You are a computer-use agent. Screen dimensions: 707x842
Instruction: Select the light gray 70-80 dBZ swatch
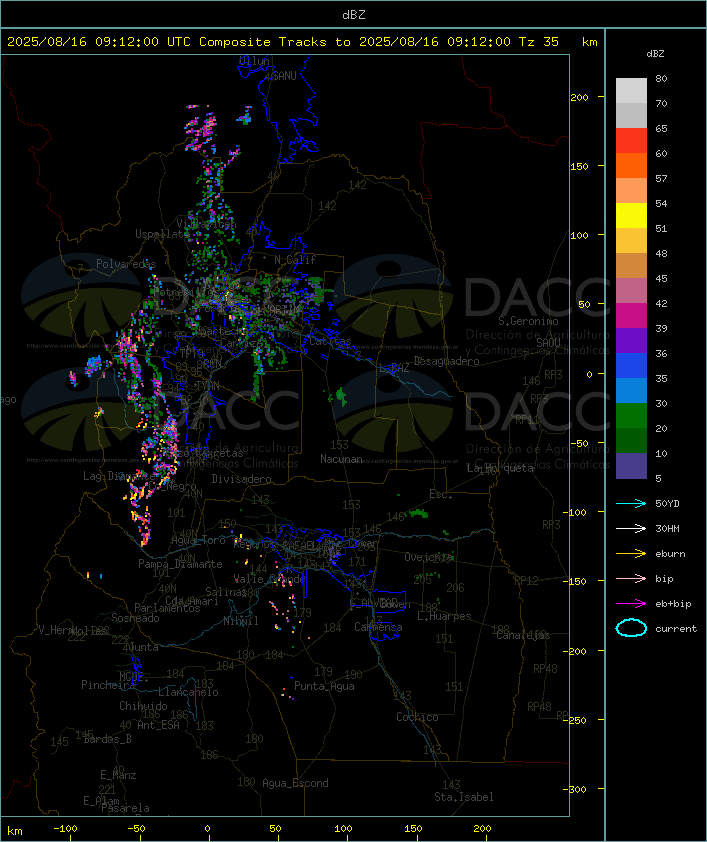point(631,91)
